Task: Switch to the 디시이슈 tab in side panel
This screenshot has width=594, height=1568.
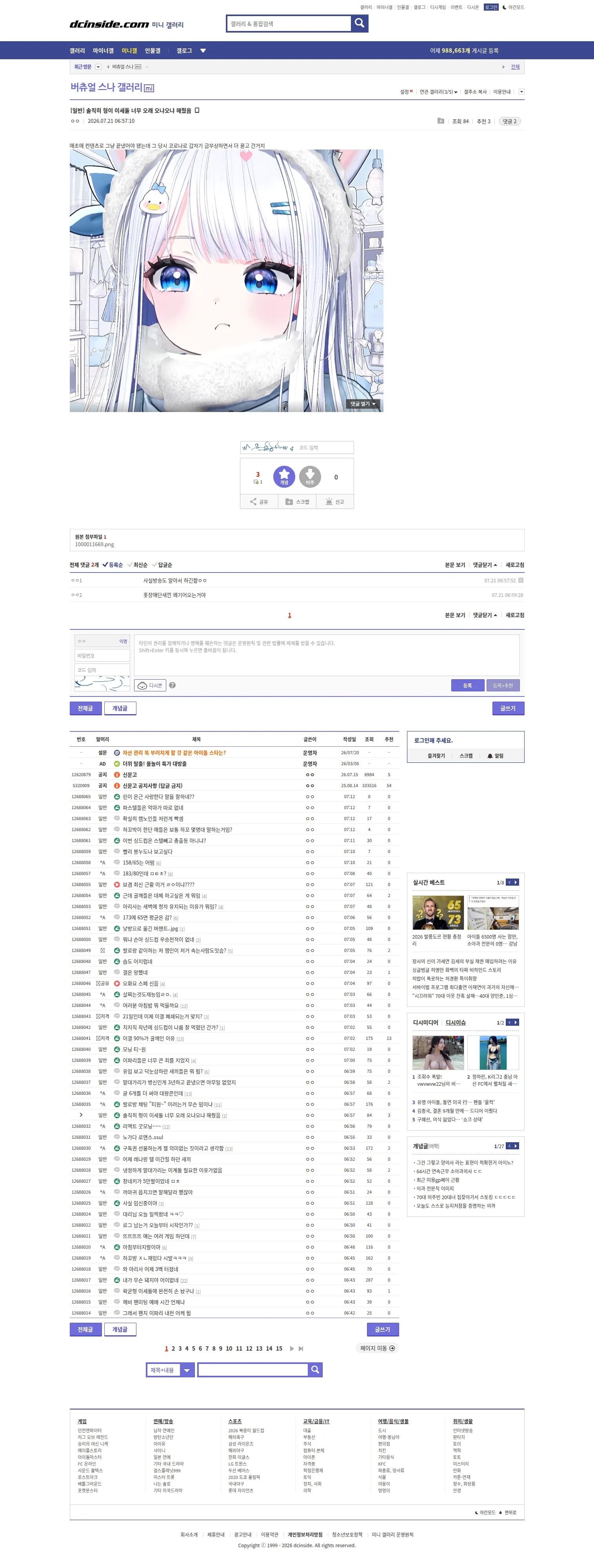Action: click(x=455, y=1023)
